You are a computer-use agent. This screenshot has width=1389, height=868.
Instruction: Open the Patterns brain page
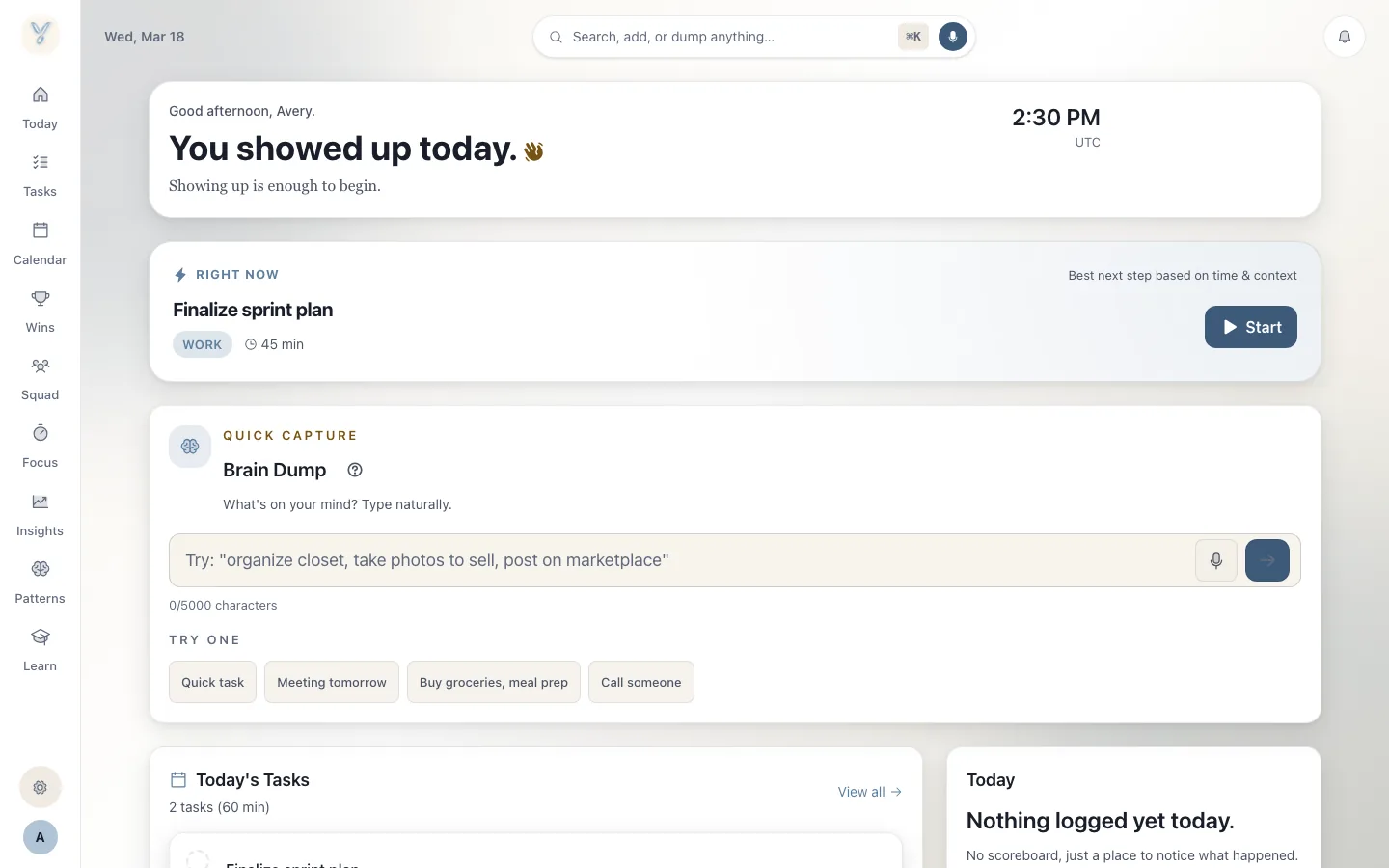40,583
